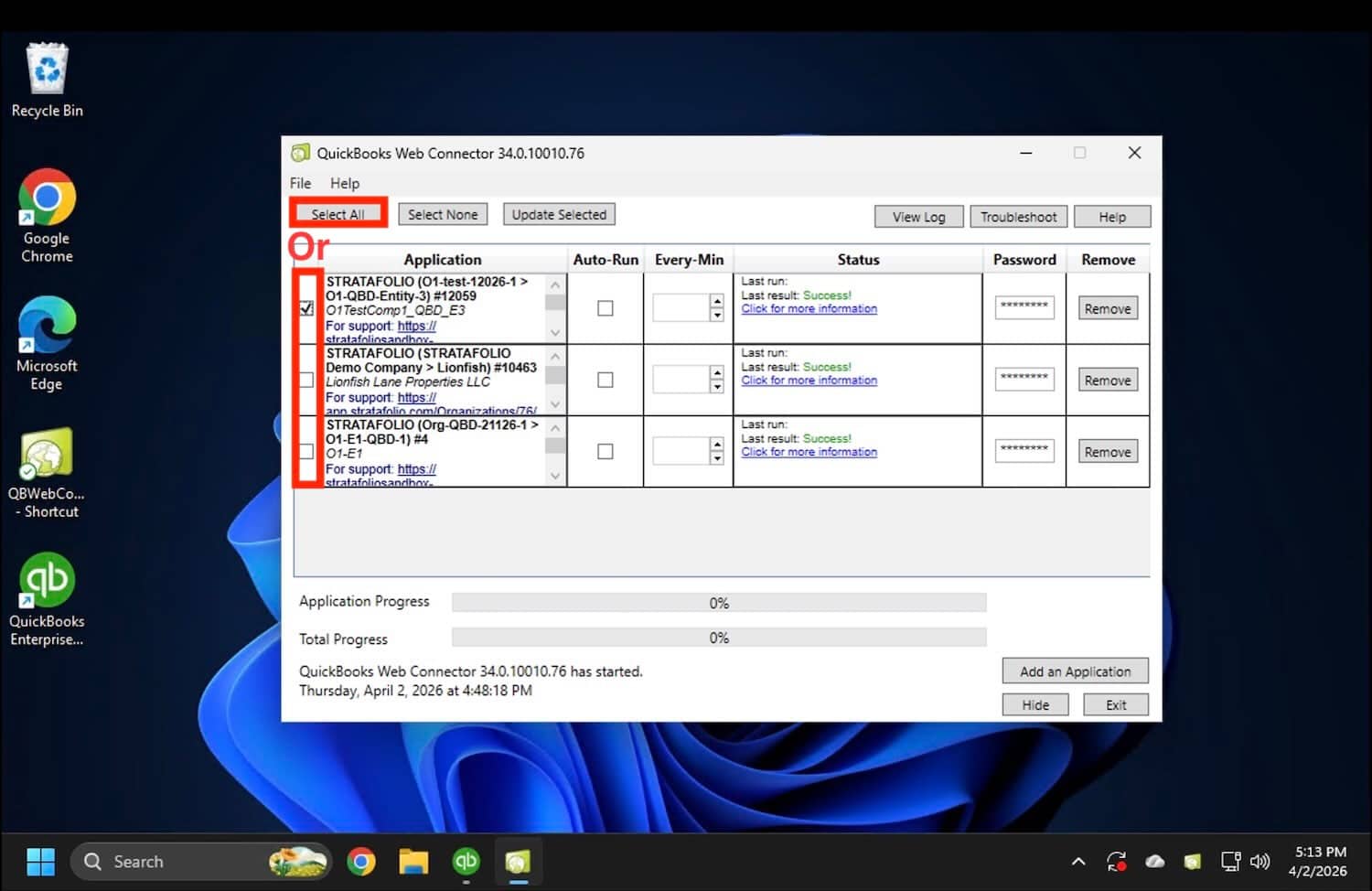Click for more information on Lionfish status
This screenshot has height=891, width=1372.
tap(809, 381)
